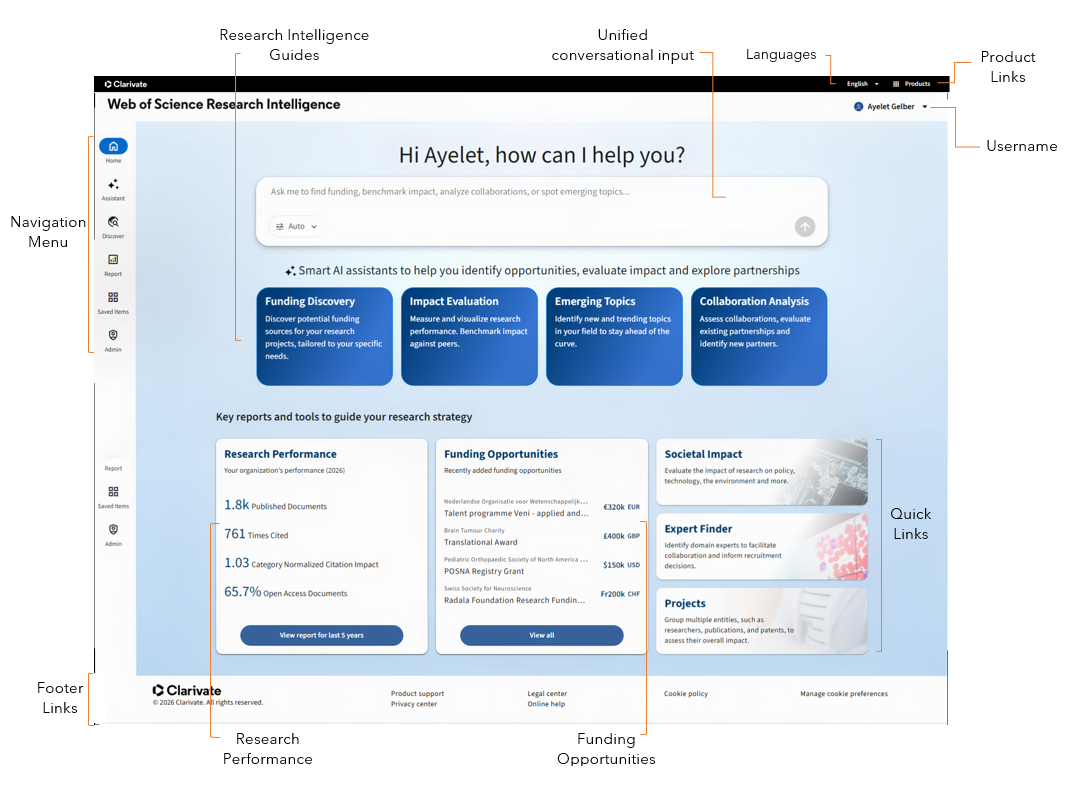Click the Clarivate logo in top bar
This screenshot has width=1086, height=791.
point(126,84)
